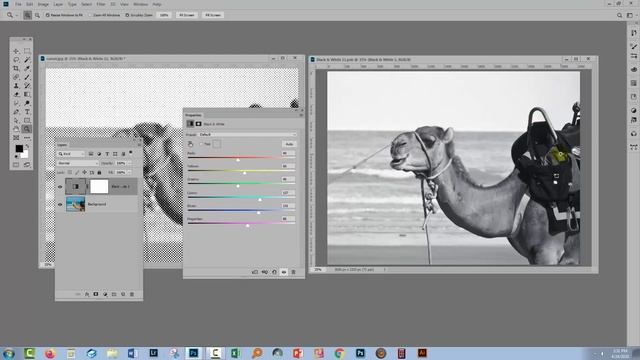Open the Zoom tool preset picker arrow
Viewport: 640px width, 360px height.
pyautogui.click(x=17, y=15)
